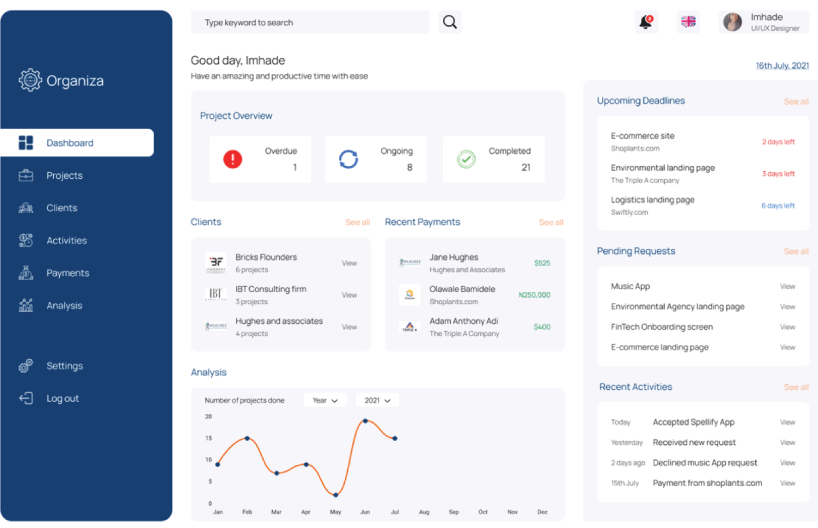This screenshot has height=528, width=818.
Task: View the IBT Consulting firm client
Action: click(350, 295)
